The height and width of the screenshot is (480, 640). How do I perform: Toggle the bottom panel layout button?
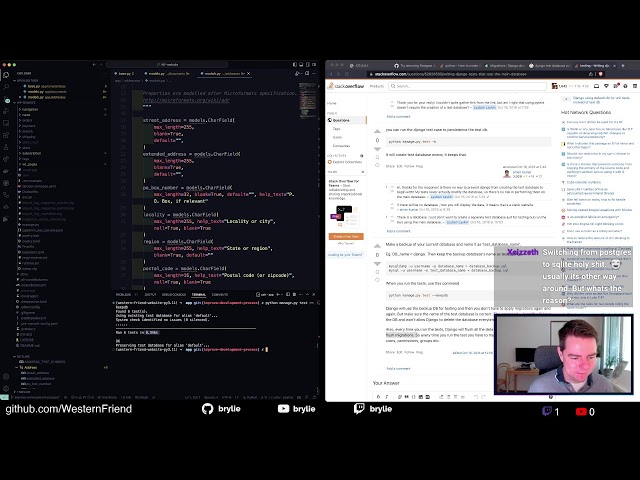point(301,64)
